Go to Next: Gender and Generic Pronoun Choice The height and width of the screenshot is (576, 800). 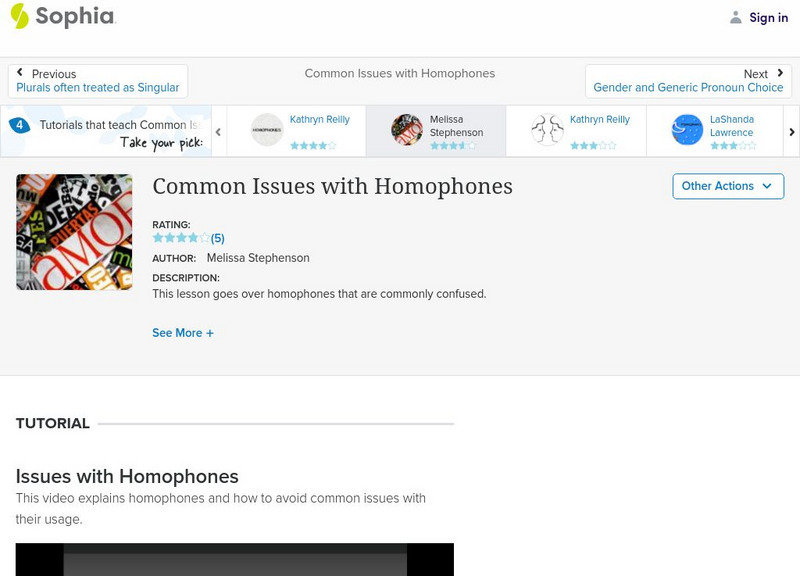click(x=688, y=81)
